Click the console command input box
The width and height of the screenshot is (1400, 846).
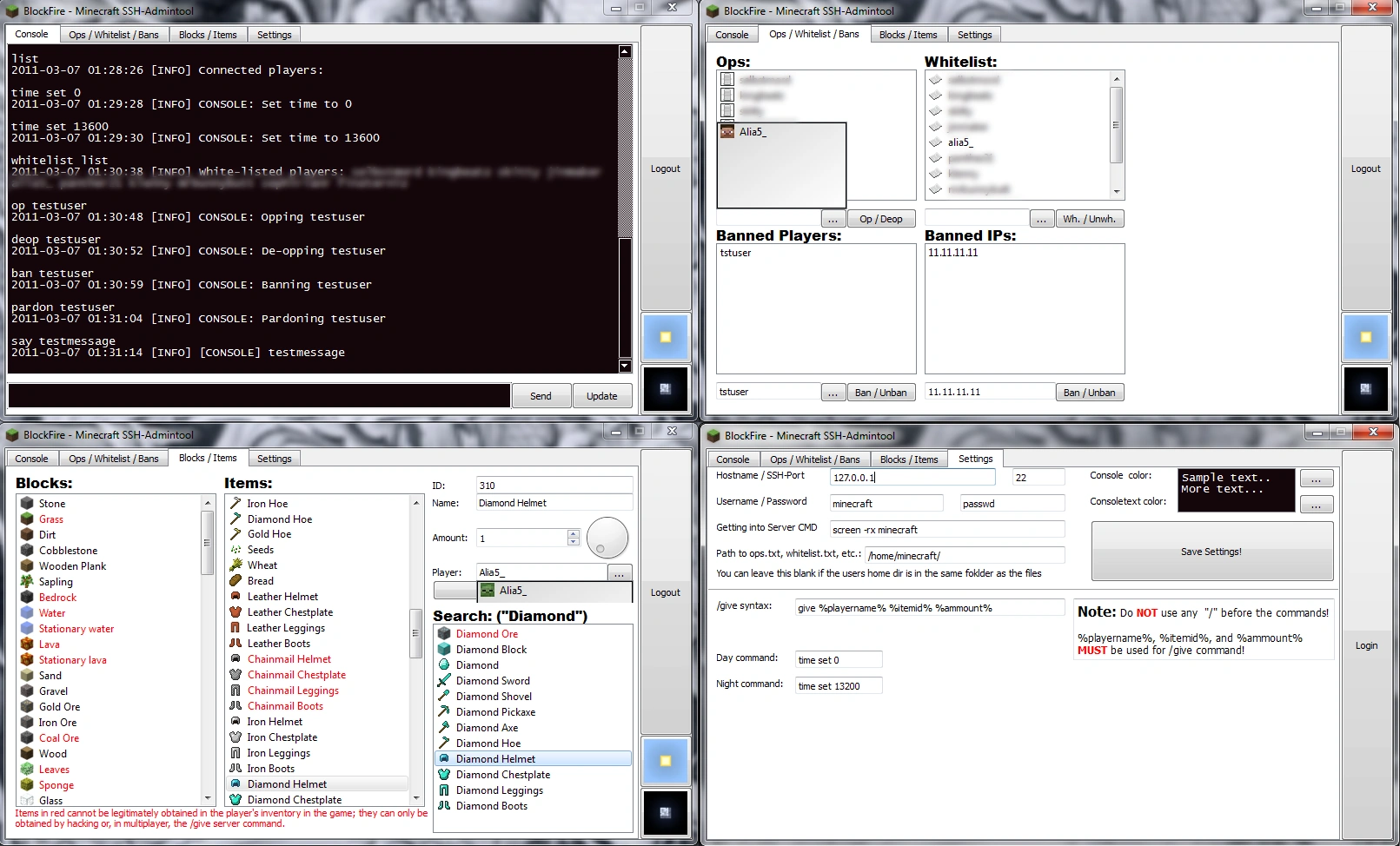point(259,396)
